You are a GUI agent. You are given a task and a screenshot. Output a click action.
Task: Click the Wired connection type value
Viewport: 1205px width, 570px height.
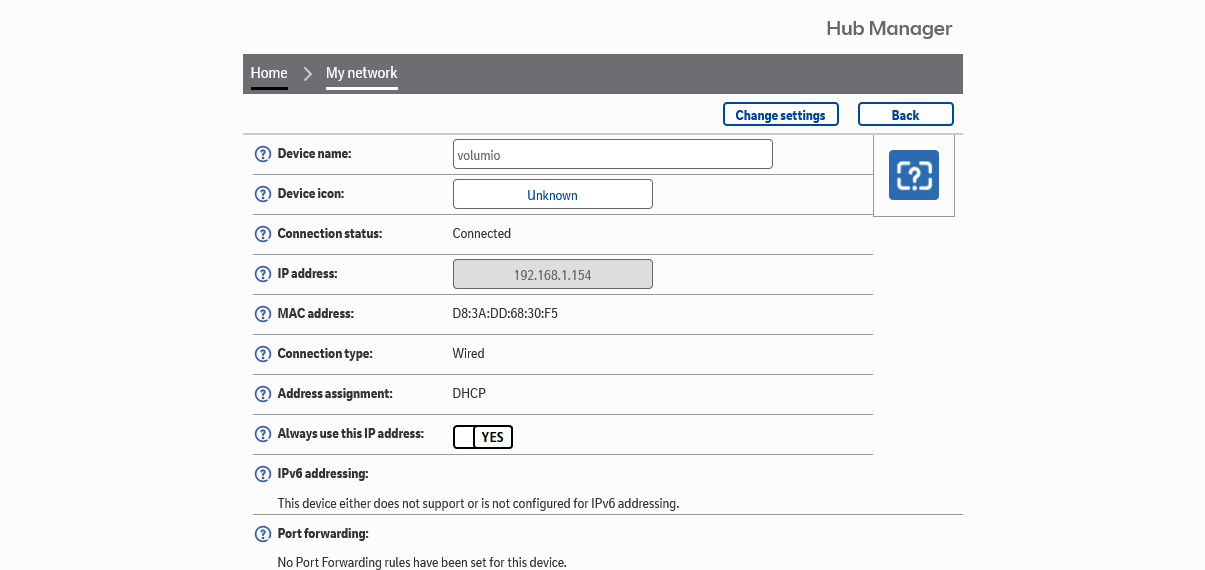click(469, 353)
